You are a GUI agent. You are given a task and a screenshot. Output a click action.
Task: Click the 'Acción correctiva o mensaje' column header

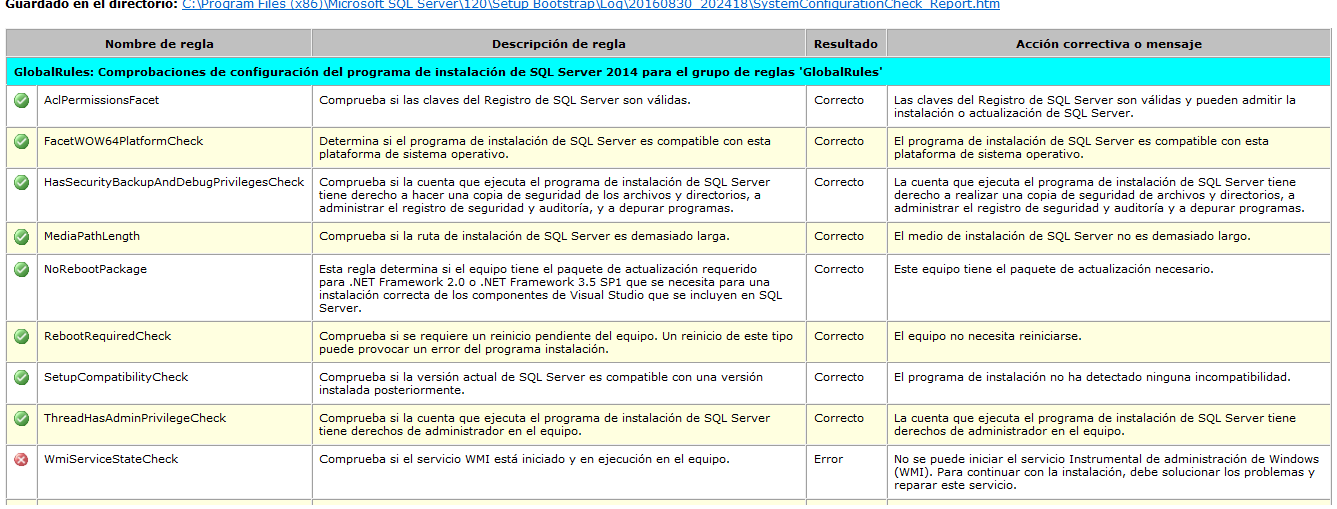(x=1109, y=44)
